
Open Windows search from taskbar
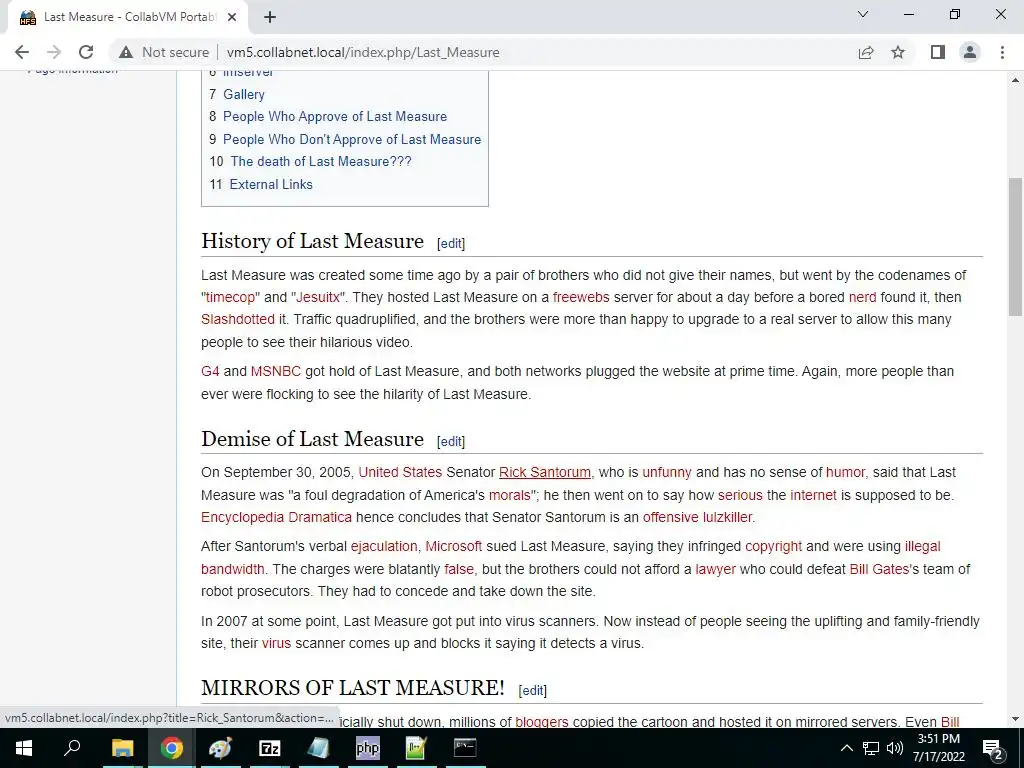click(72, 748)
